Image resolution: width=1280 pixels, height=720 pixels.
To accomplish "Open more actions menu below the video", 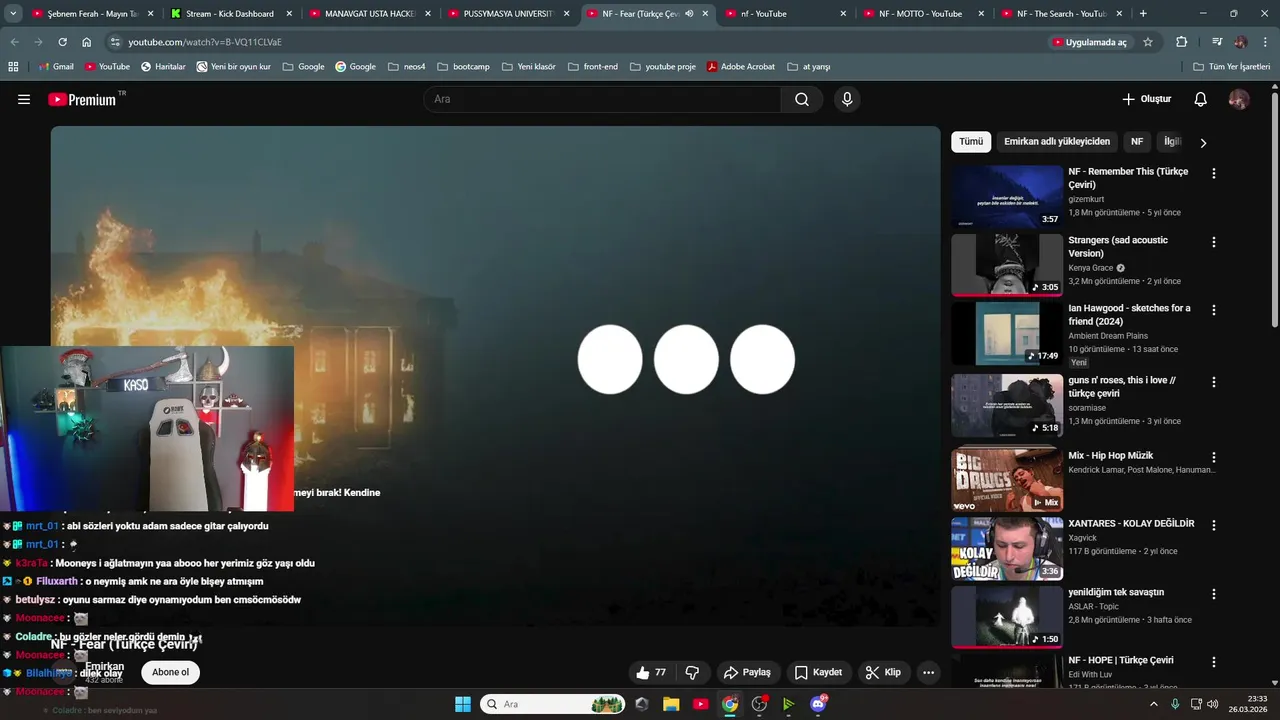I will tap(929, 673).
